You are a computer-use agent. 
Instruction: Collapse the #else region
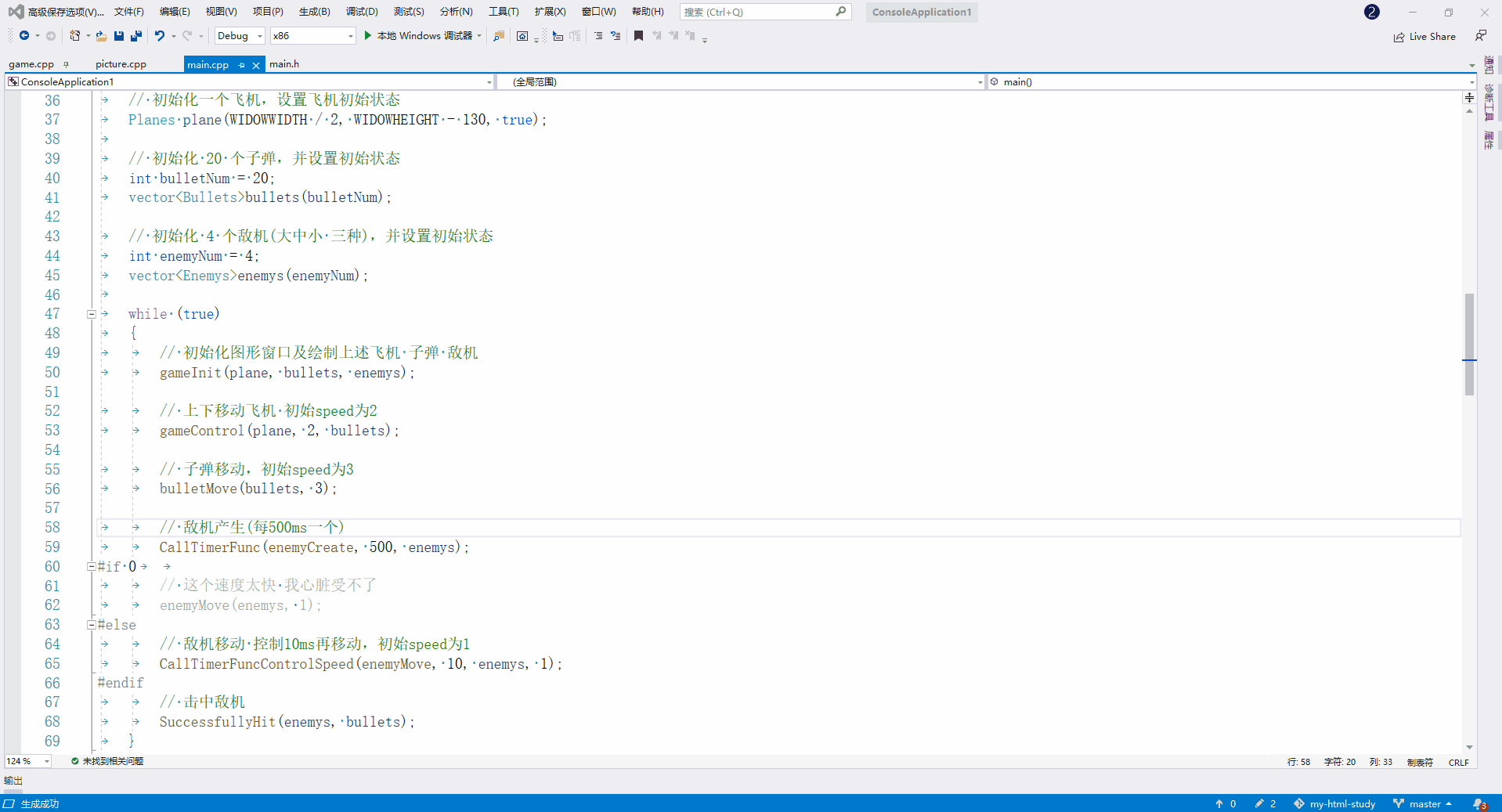pyautogui.click(x=92, y=625)
